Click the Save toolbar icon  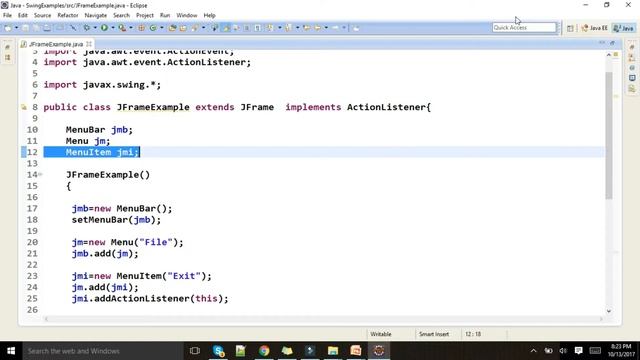pos(25,28)
